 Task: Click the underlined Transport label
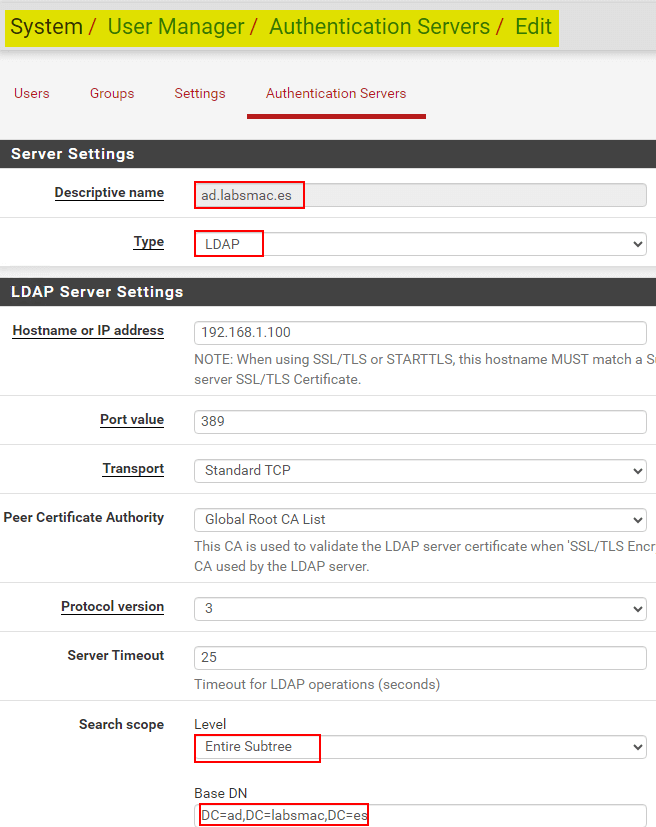(133, 469)
